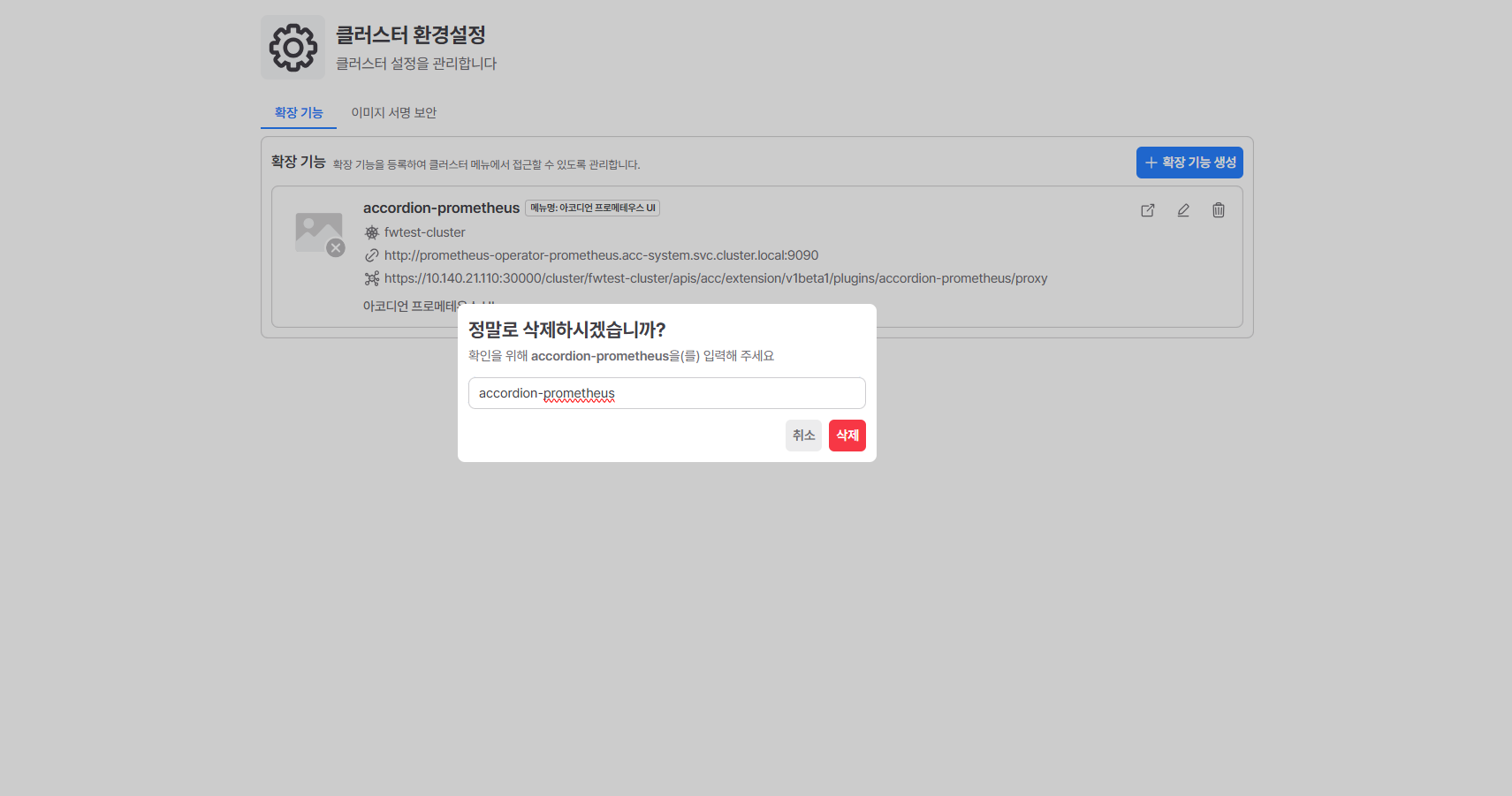The height and width of the screenshot is (796, 1512).
Task: Click the broken image placeholder thumbnail
Action: [x=319, y=233]
